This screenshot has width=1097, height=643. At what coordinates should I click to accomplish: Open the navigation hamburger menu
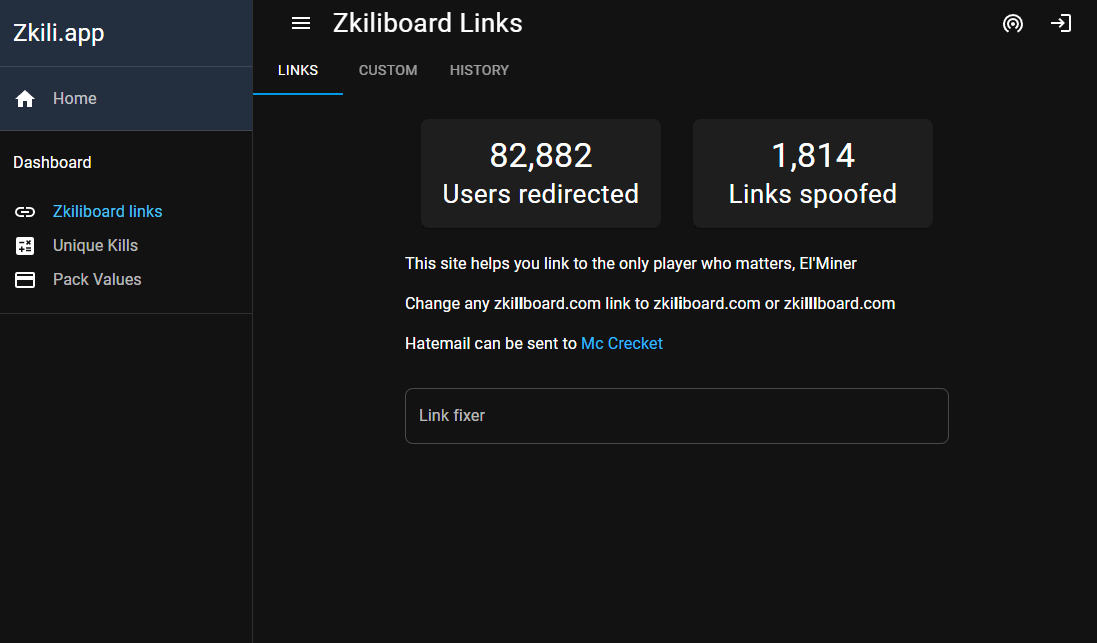pos(300,23)
